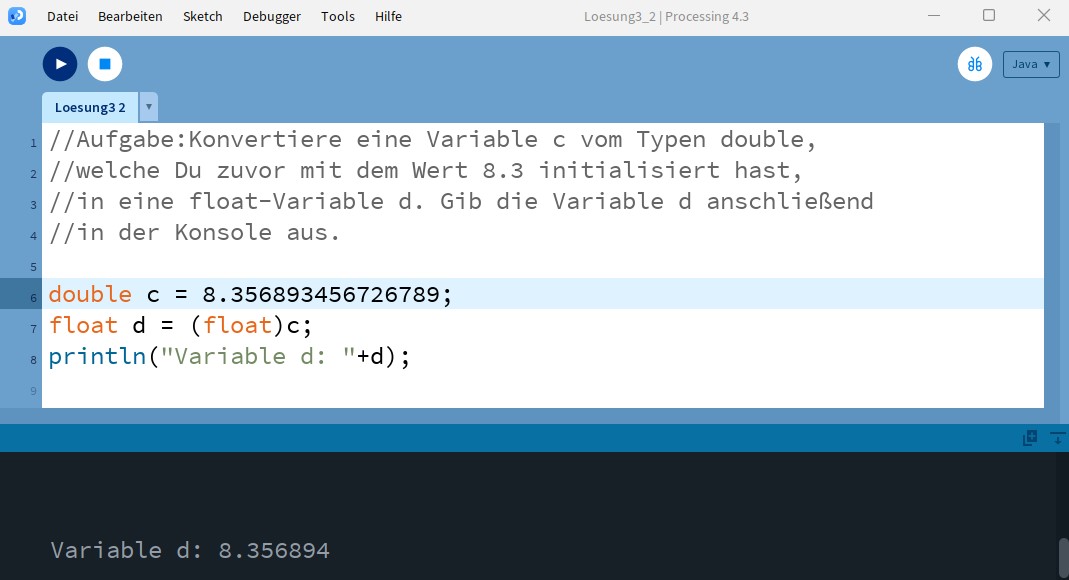
Task: Open the Sketch menu
Action: [203, 16]
